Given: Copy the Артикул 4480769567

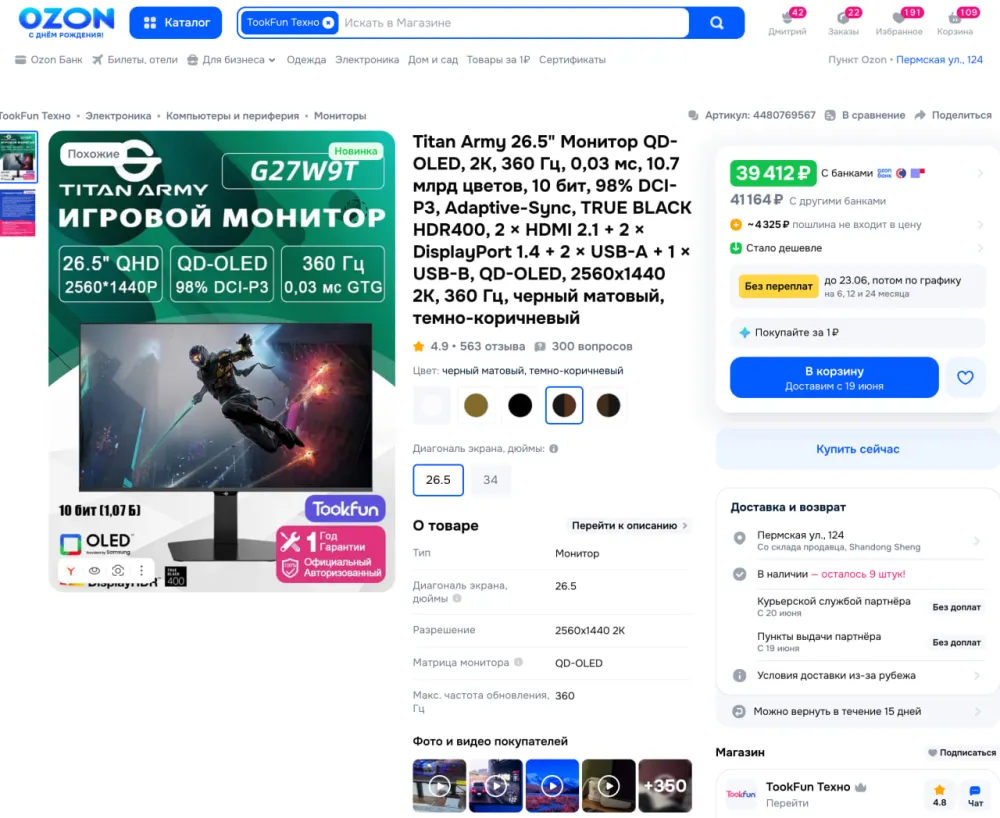Looking at the screenshot, I should pos(753,115).
